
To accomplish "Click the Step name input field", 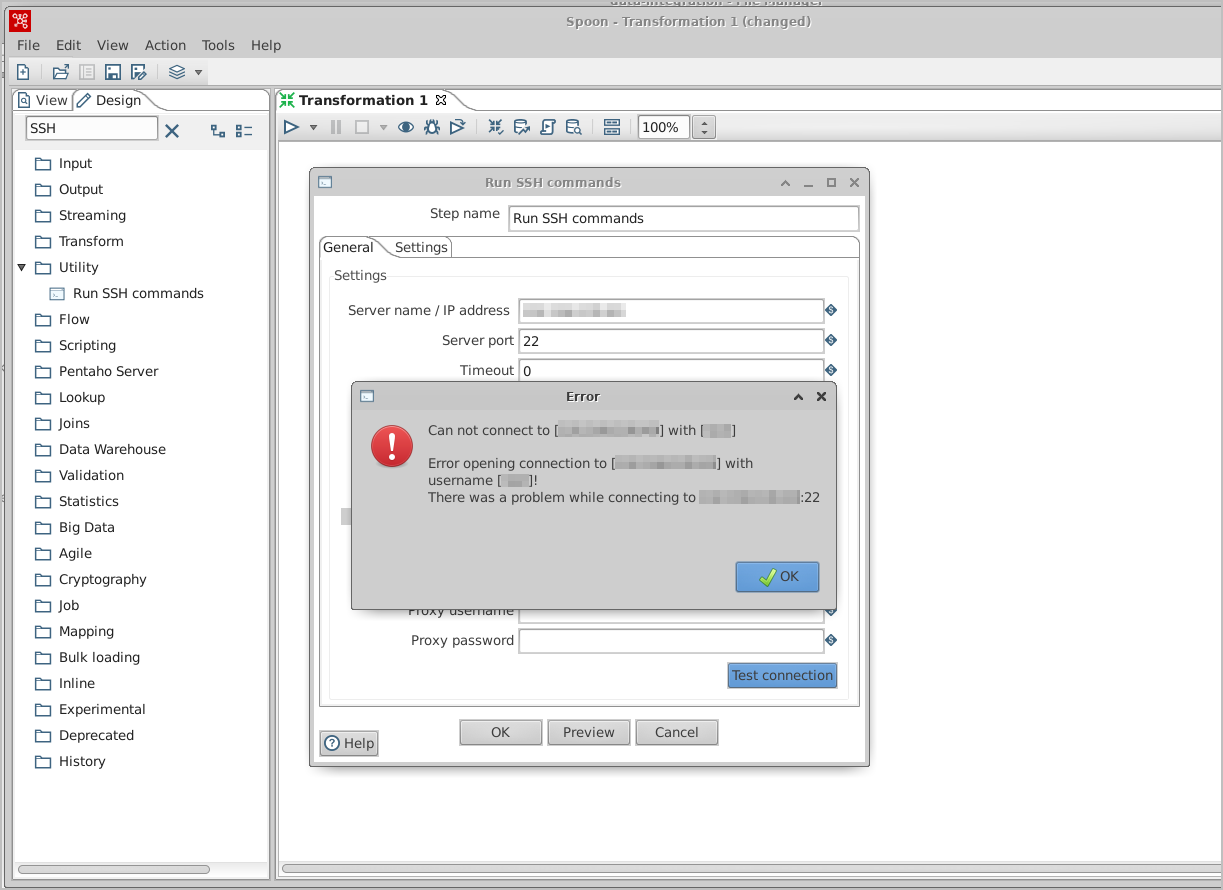I will (683, 218).
